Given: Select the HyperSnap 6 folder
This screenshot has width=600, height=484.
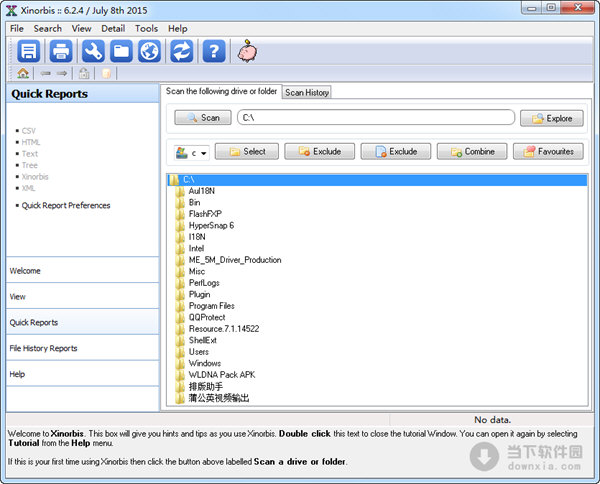Looking at the screenshot, I should (x=211, y=225).
